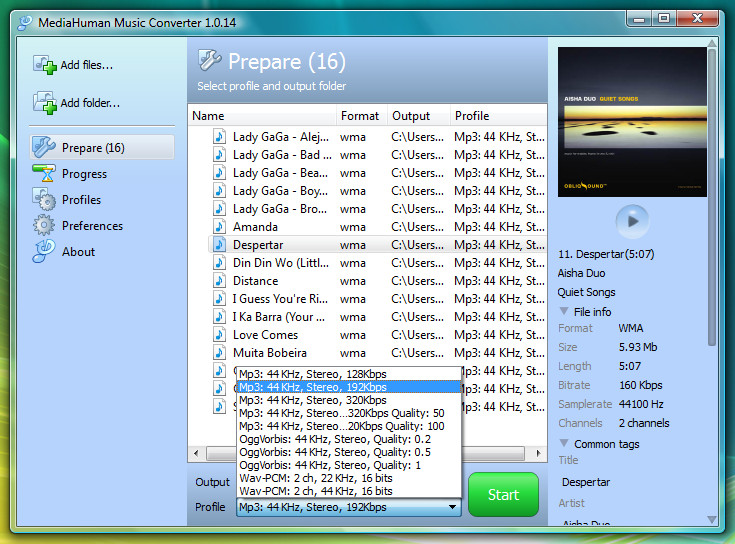This screenshot has width=735, height=544.
Task: Open the Preferences section
Action: pos(92,226)
